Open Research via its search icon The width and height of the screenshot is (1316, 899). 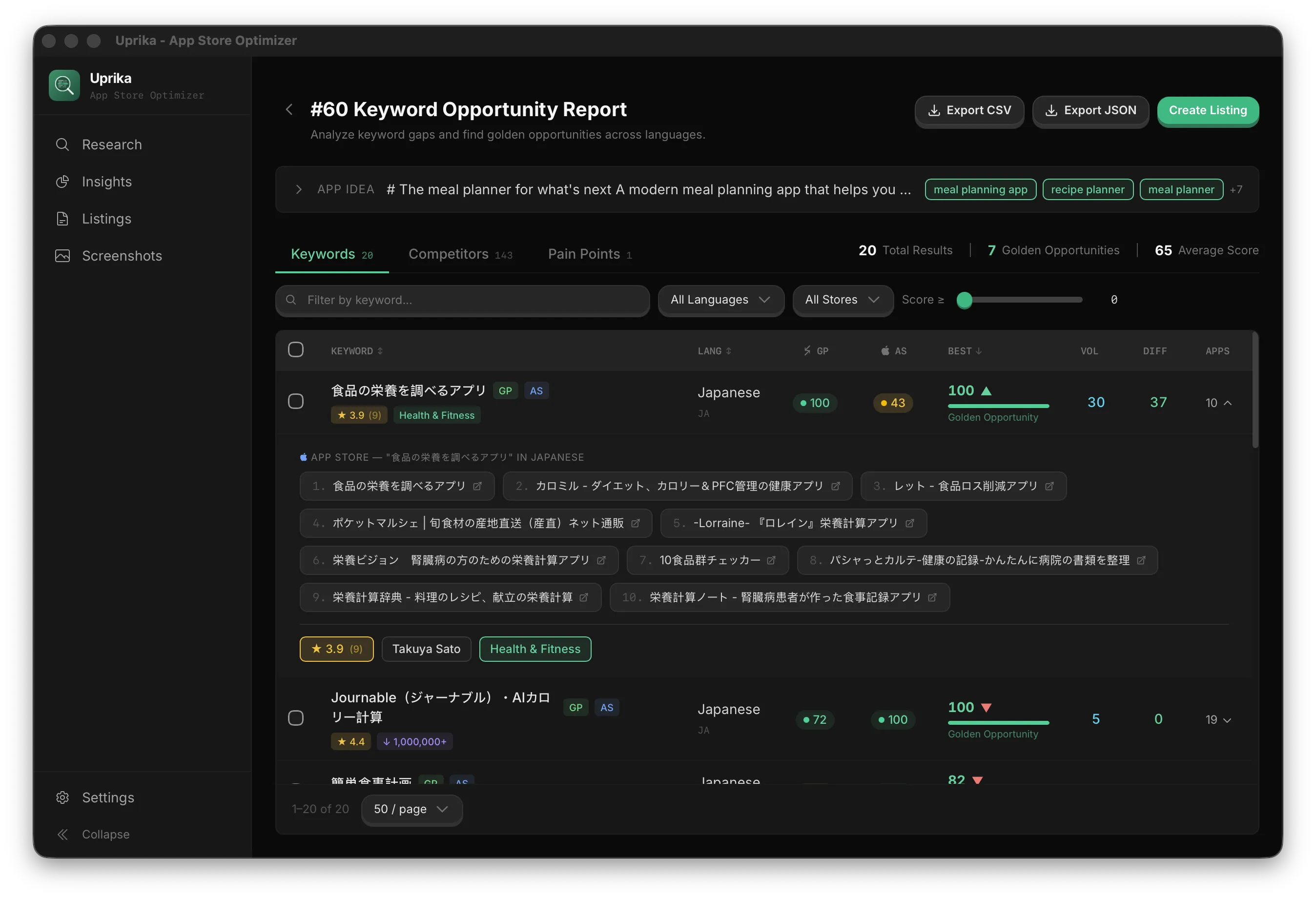click(62, 144)
